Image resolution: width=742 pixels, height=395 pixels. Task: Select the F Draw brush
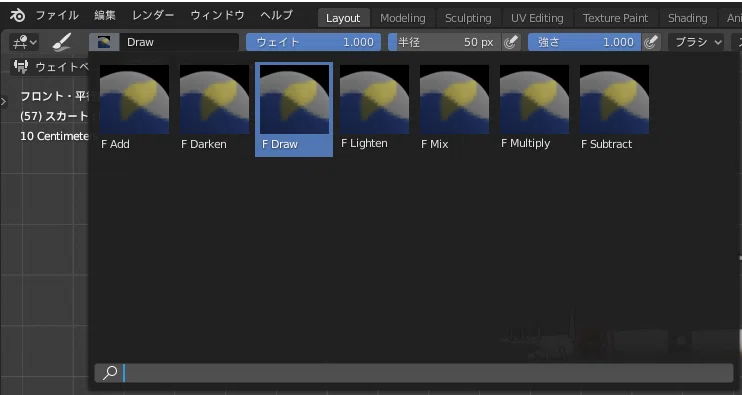[294, 109]
